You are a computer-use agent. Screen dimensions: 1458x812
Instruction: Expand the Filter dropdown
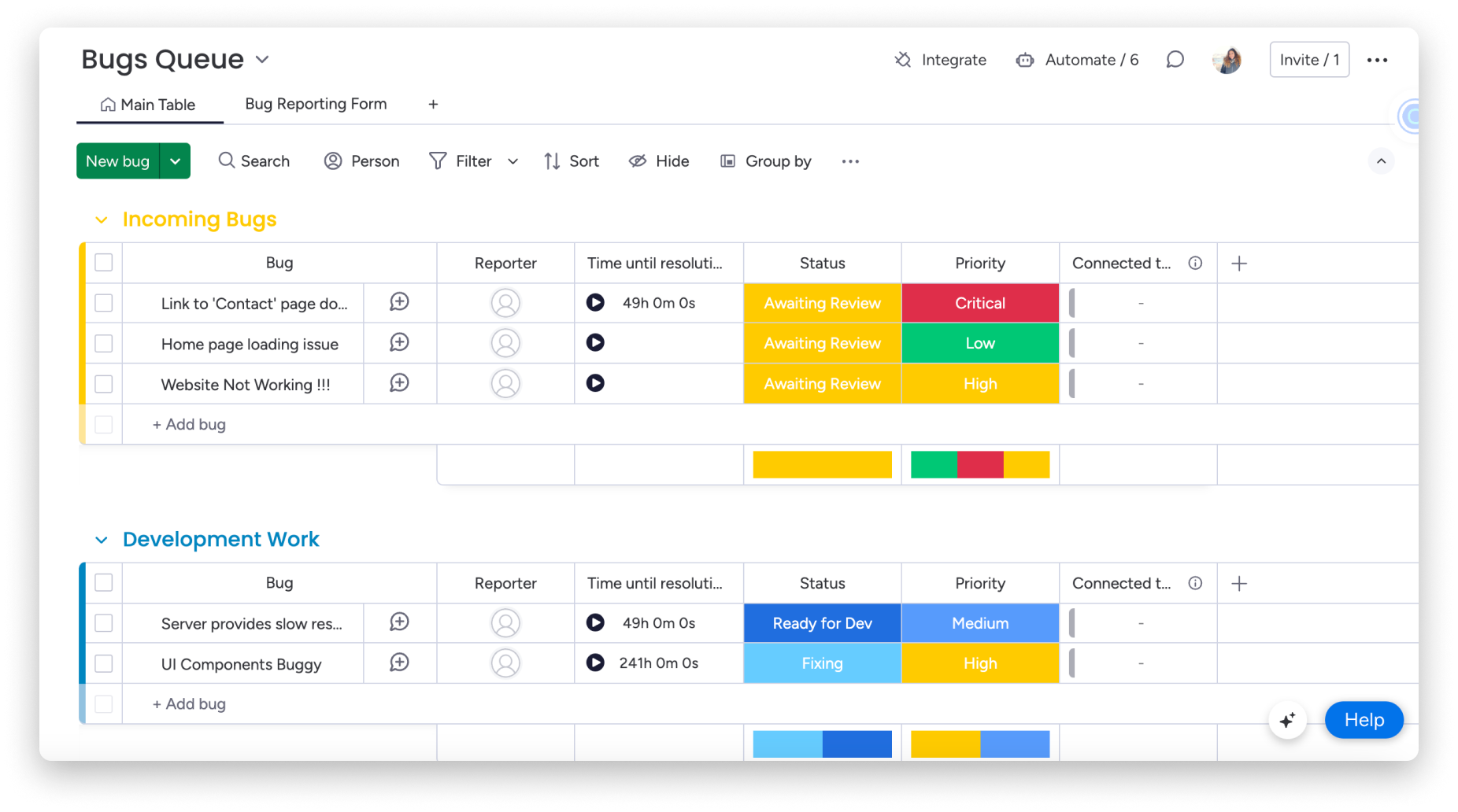(x=513, y=161)
